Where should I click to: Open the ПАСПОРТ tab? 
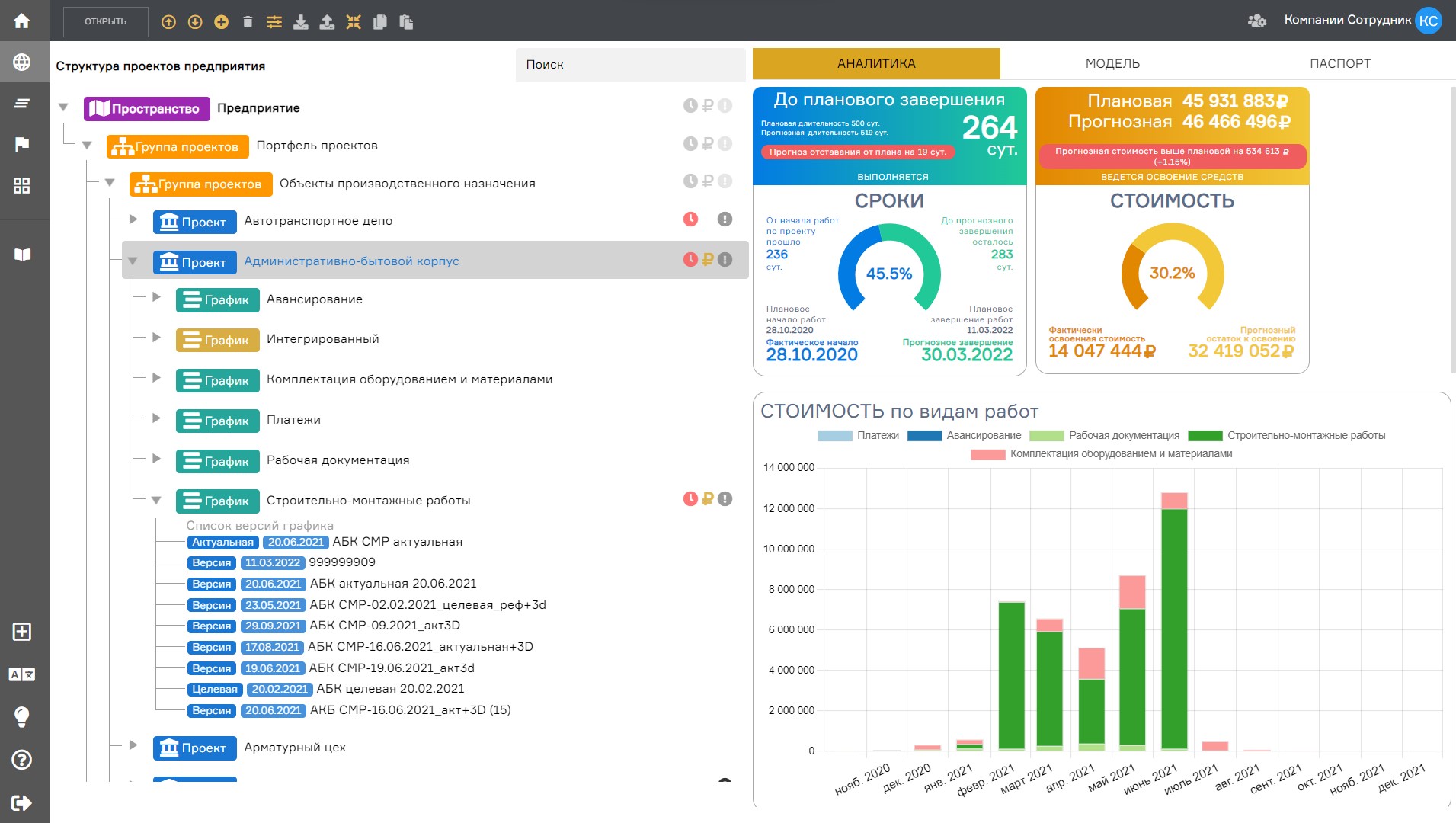click(x=1339, y=64)
